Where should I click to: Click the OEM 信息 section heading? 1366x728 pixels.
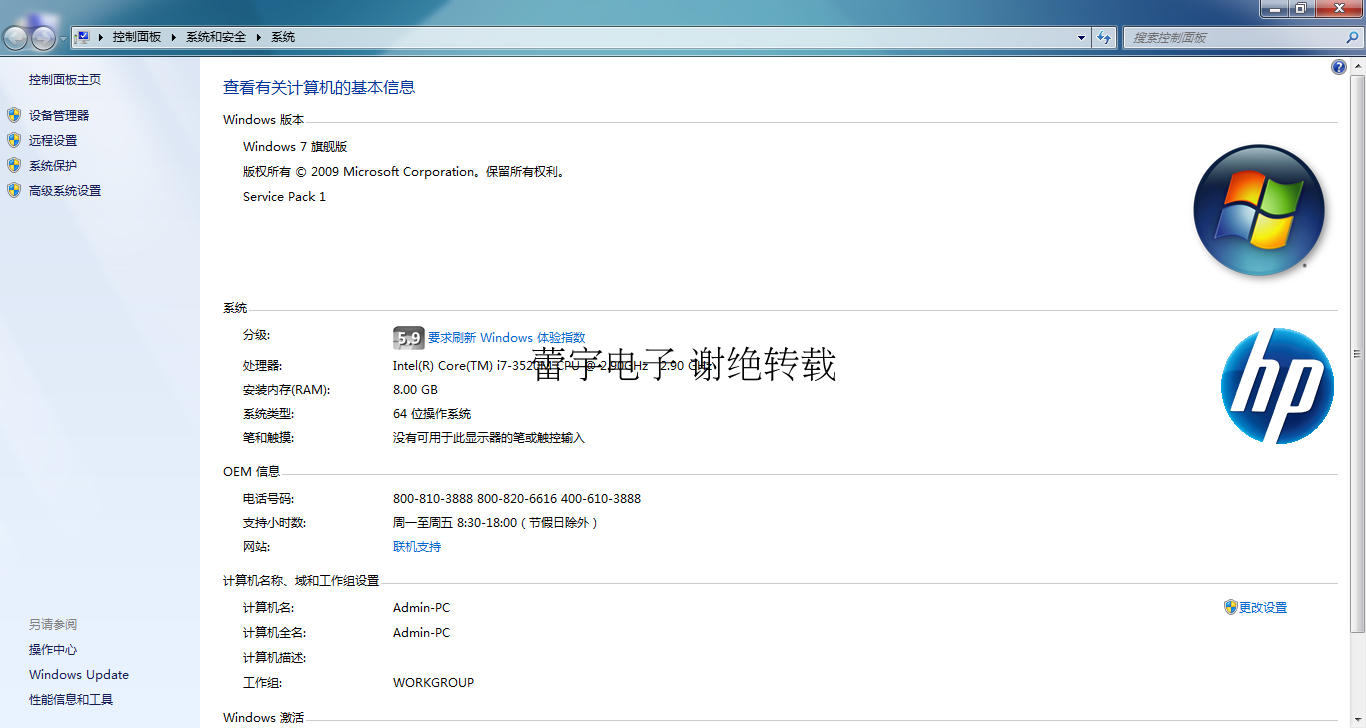[x=251, y=472]
